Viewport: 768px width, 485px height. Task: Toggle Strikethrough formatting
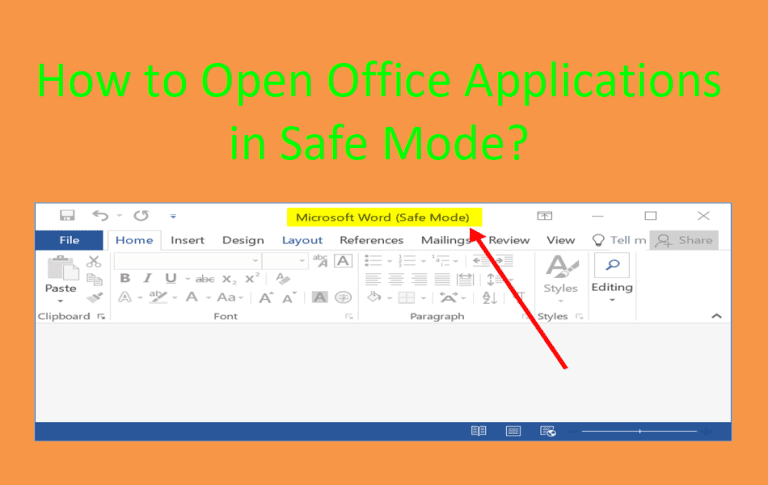click(205, 279)
